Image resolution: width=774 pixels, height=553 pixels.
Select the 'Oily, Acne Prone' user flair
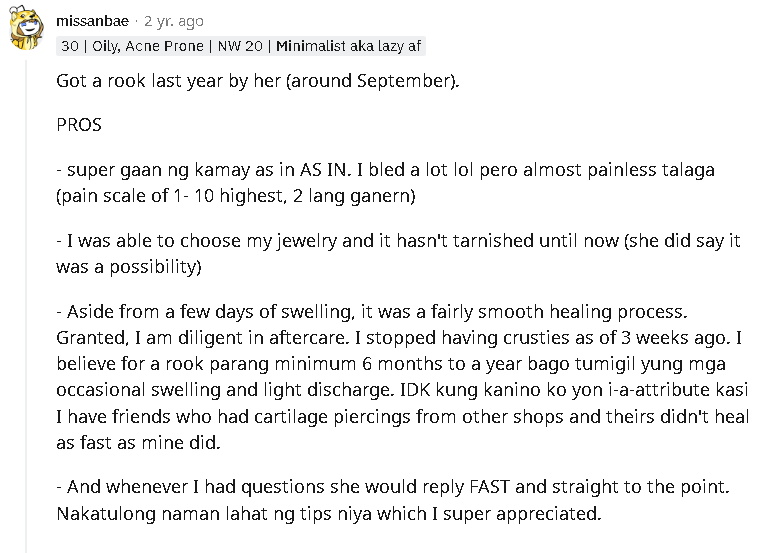point(148,46)
